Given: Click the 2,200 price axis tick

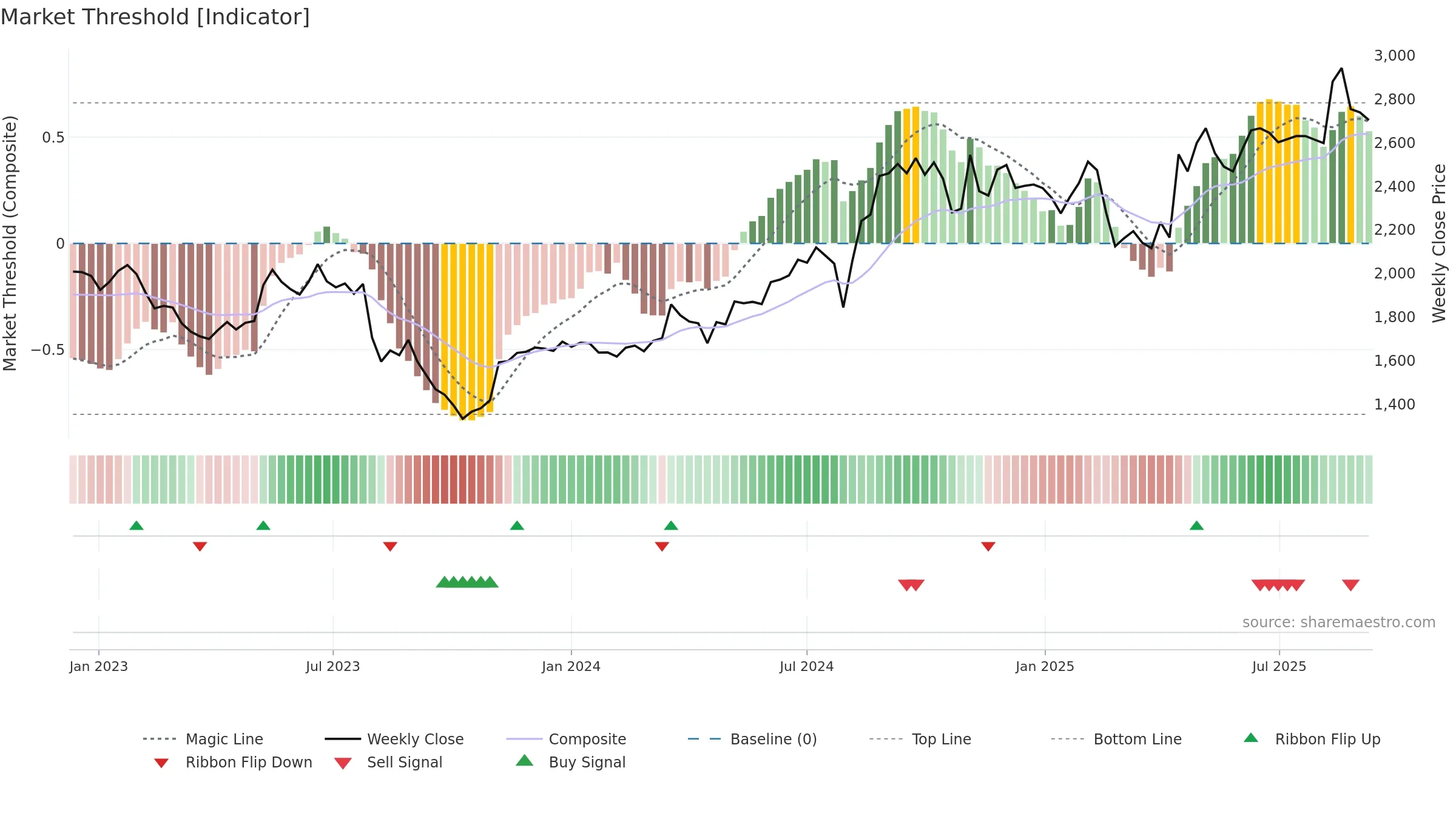Looking at the screenshot, I should [1395, 230].
